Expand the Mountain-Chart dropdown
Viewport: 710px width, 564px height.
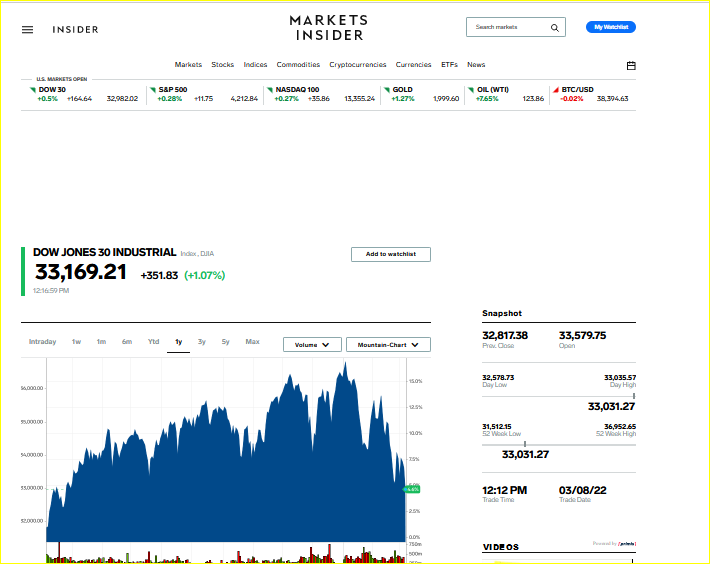[388, 345]
